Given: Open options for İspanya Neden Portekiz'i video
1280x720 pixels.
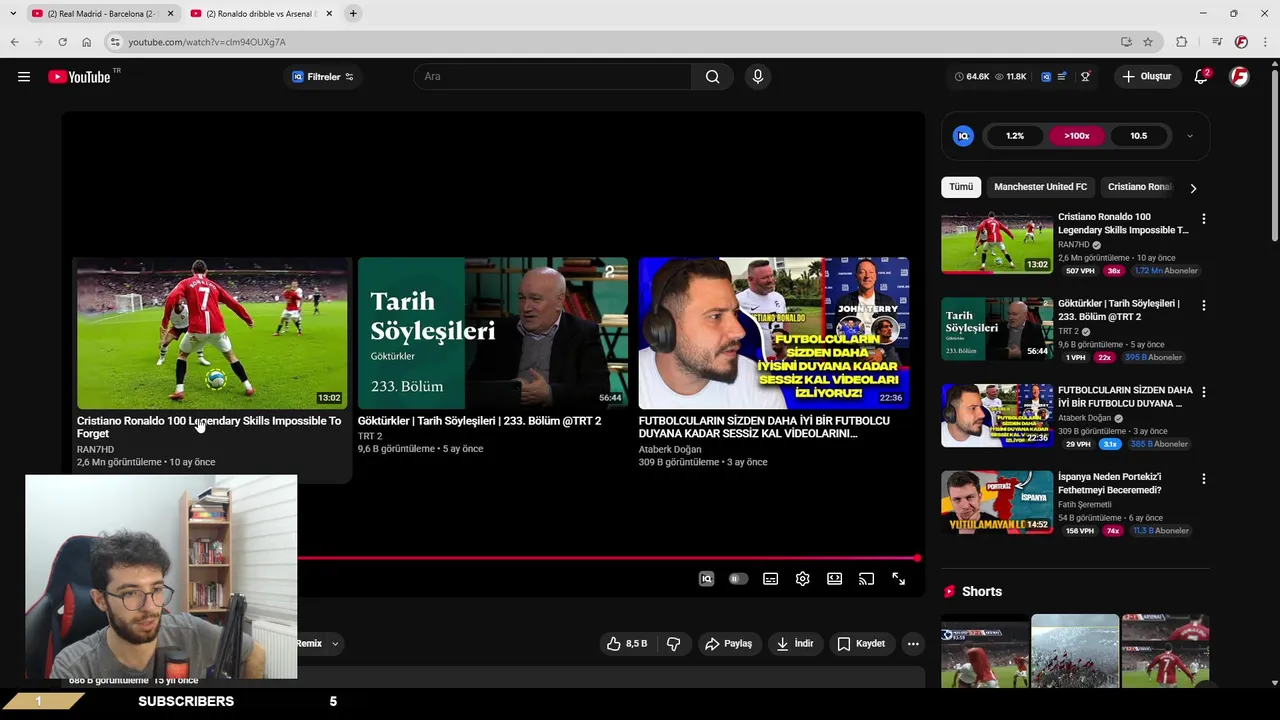Looking at the screenshot, I should click(x=1203, y=479).
